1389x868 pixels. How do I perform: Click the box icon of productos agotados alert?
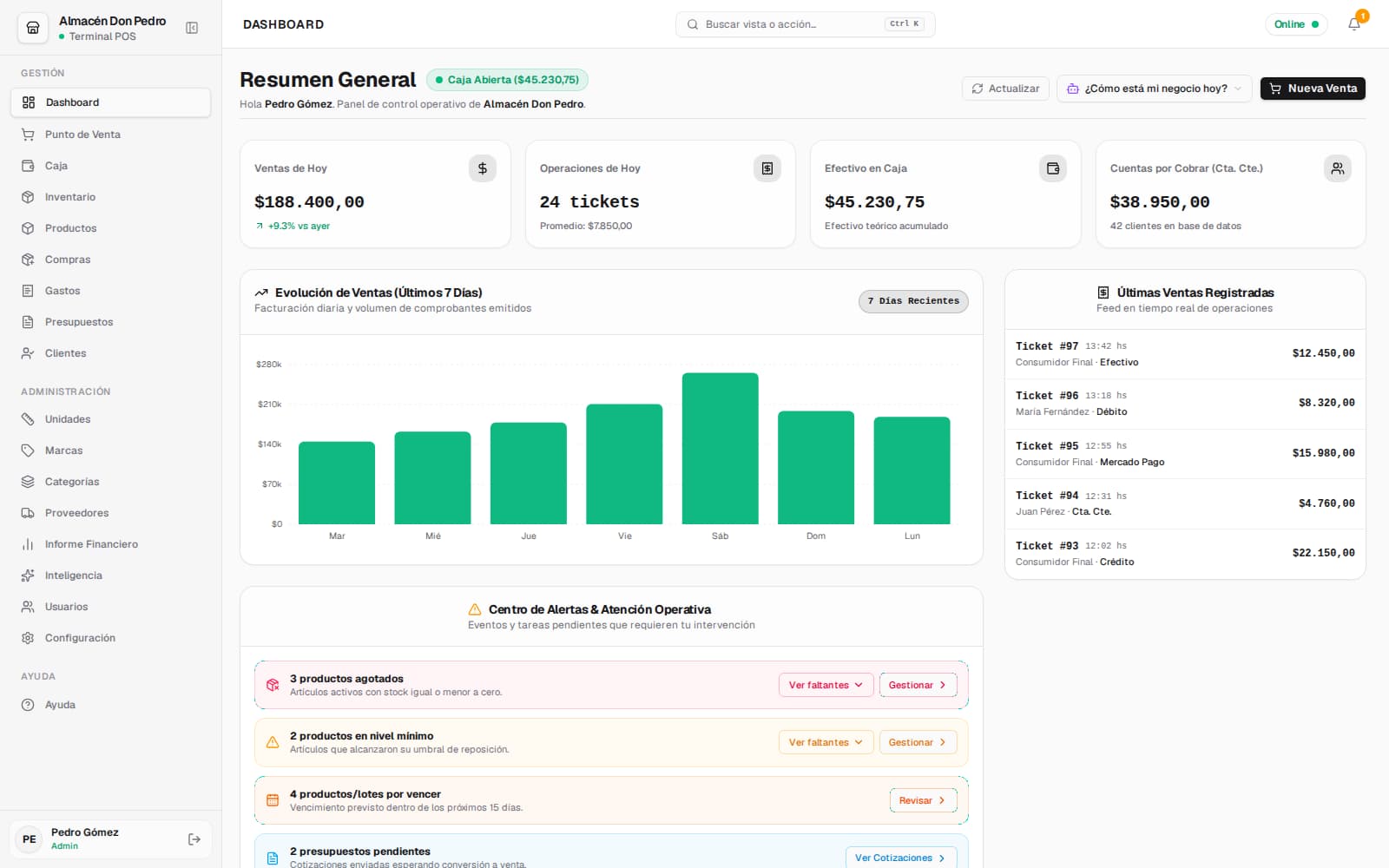273,685
